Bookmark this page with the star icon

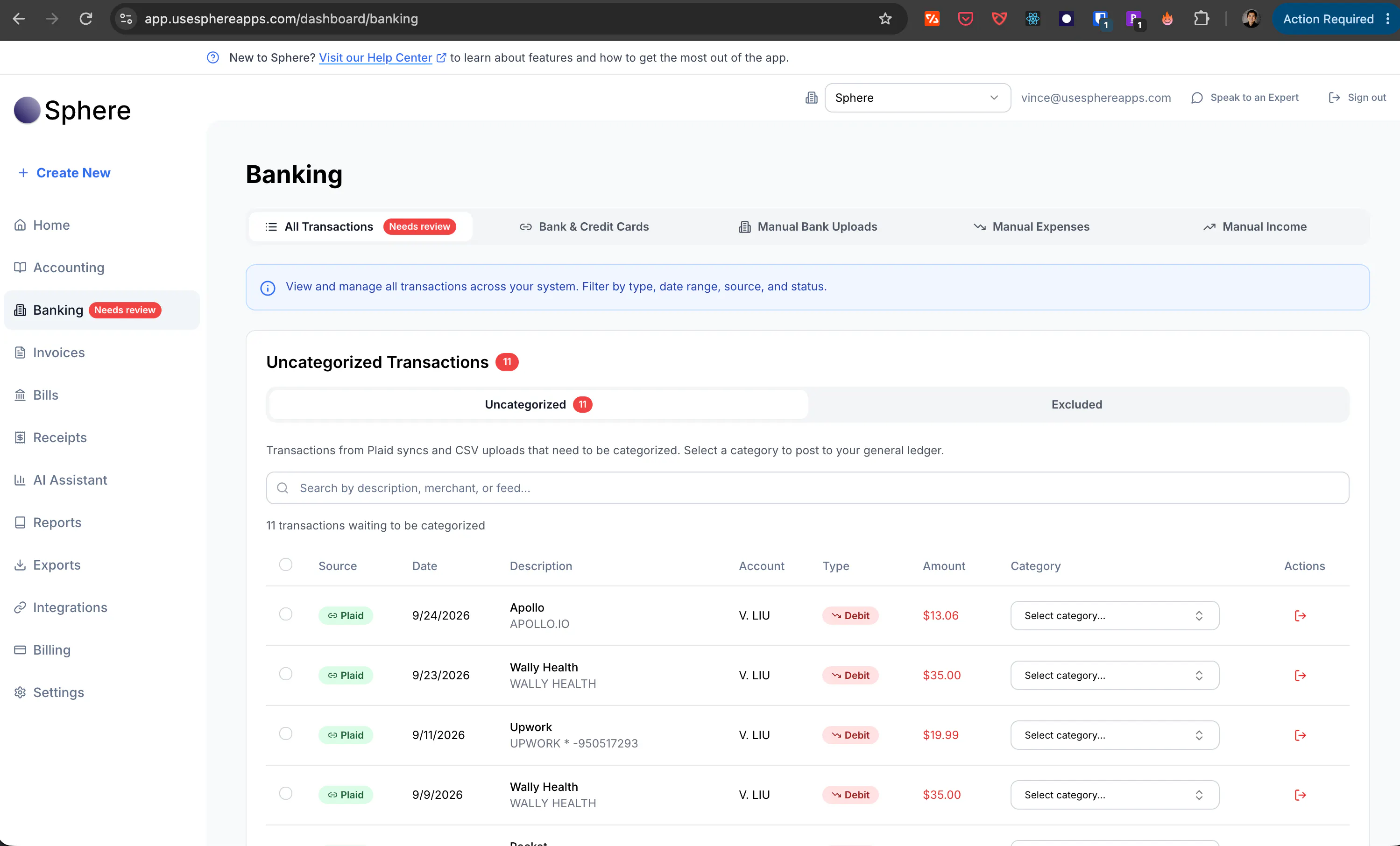[x=885, y=19]
